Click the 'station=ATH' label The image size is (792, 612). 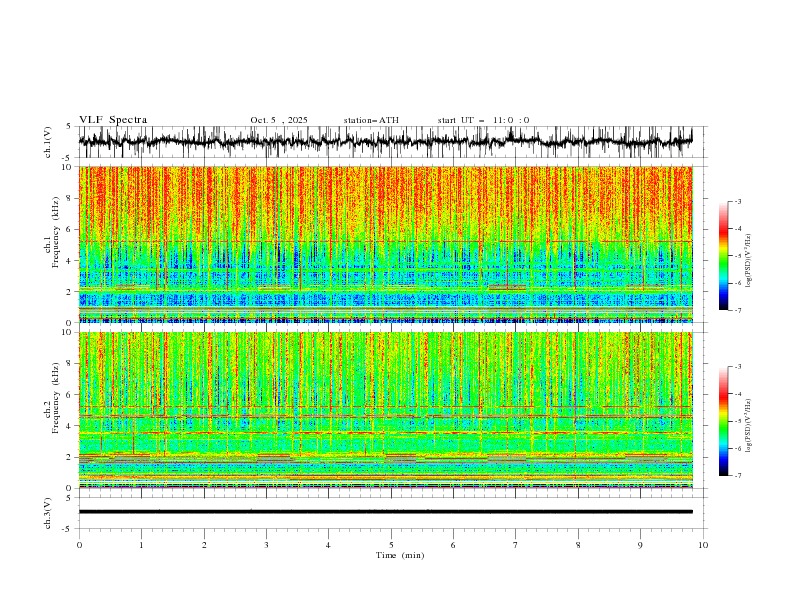tap(371, 120)
